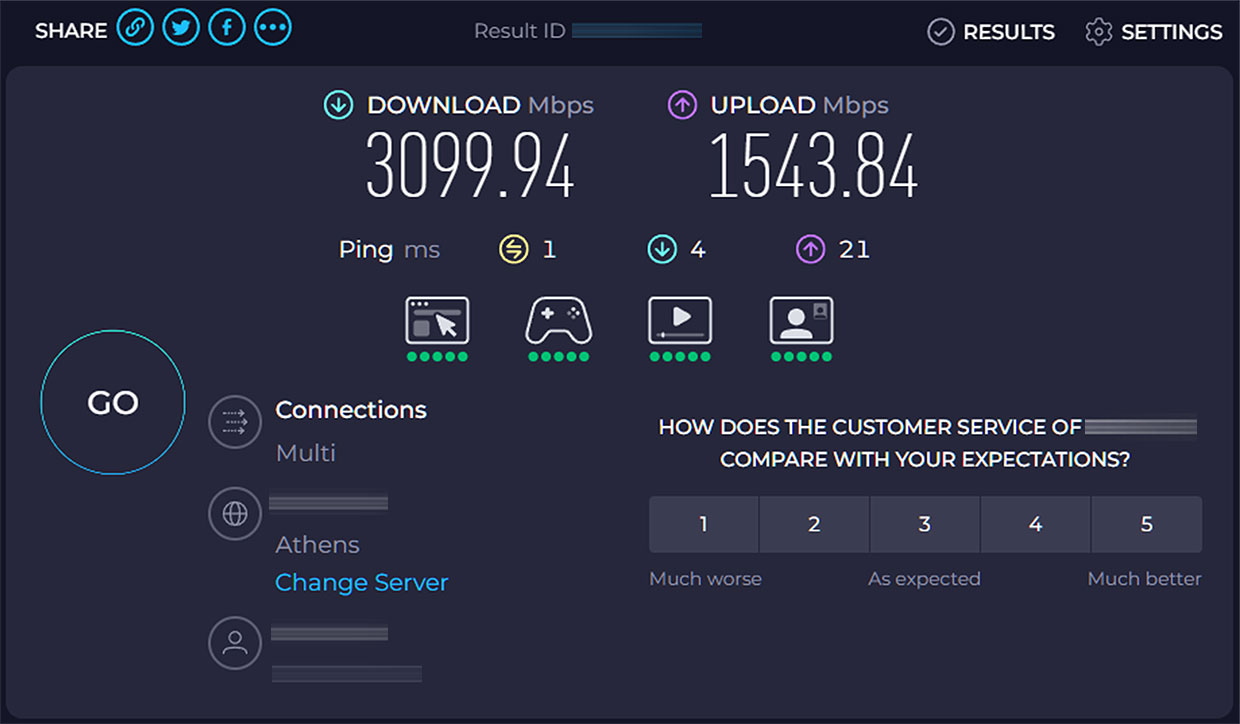1240x724 pixels.
Task: Click the web browsing experience icon
Action: pos(437,322)
